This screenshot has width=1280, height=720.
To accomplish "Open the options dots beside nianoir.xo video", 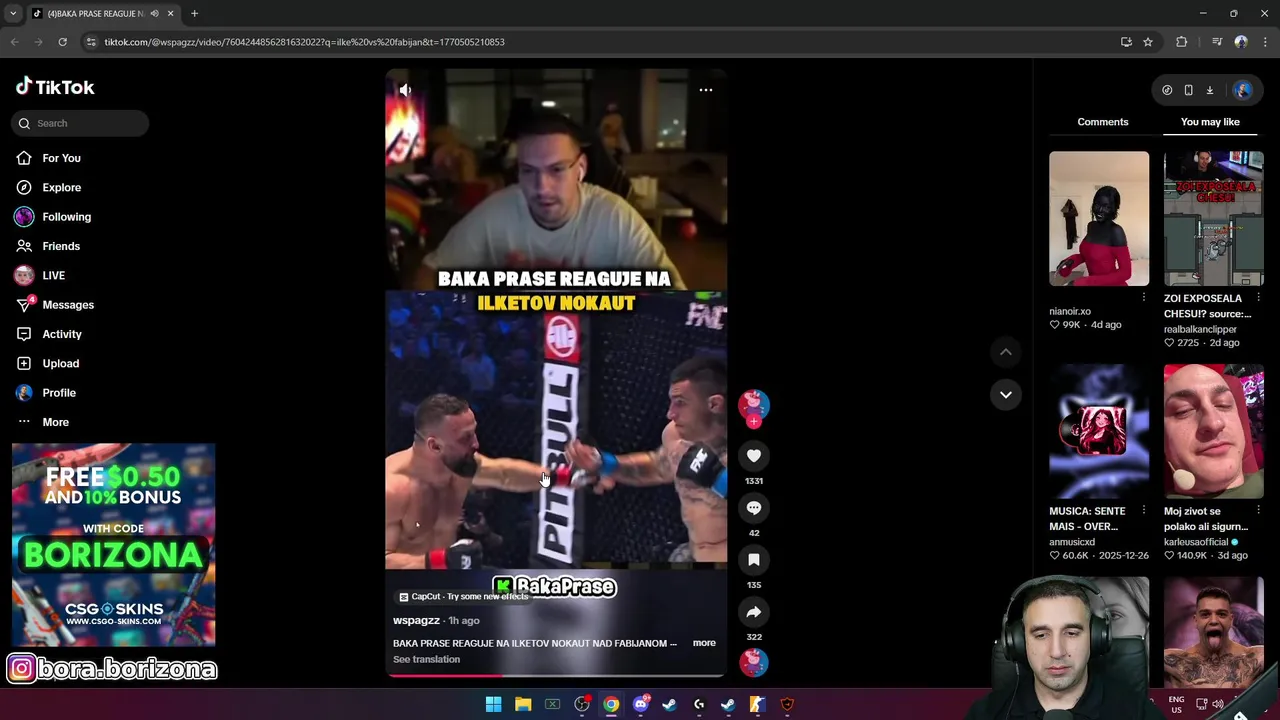I will [1144, 298].
